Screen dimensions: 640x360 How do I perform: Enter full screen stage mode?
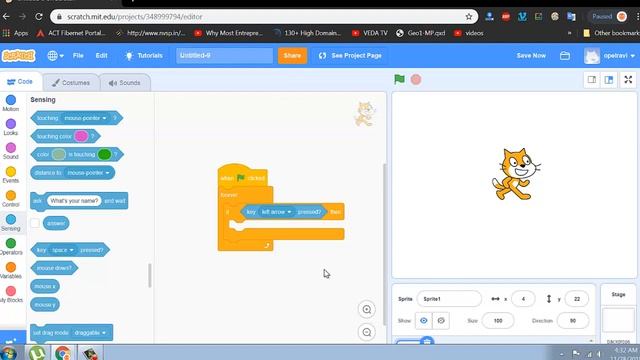pos(628,80)
